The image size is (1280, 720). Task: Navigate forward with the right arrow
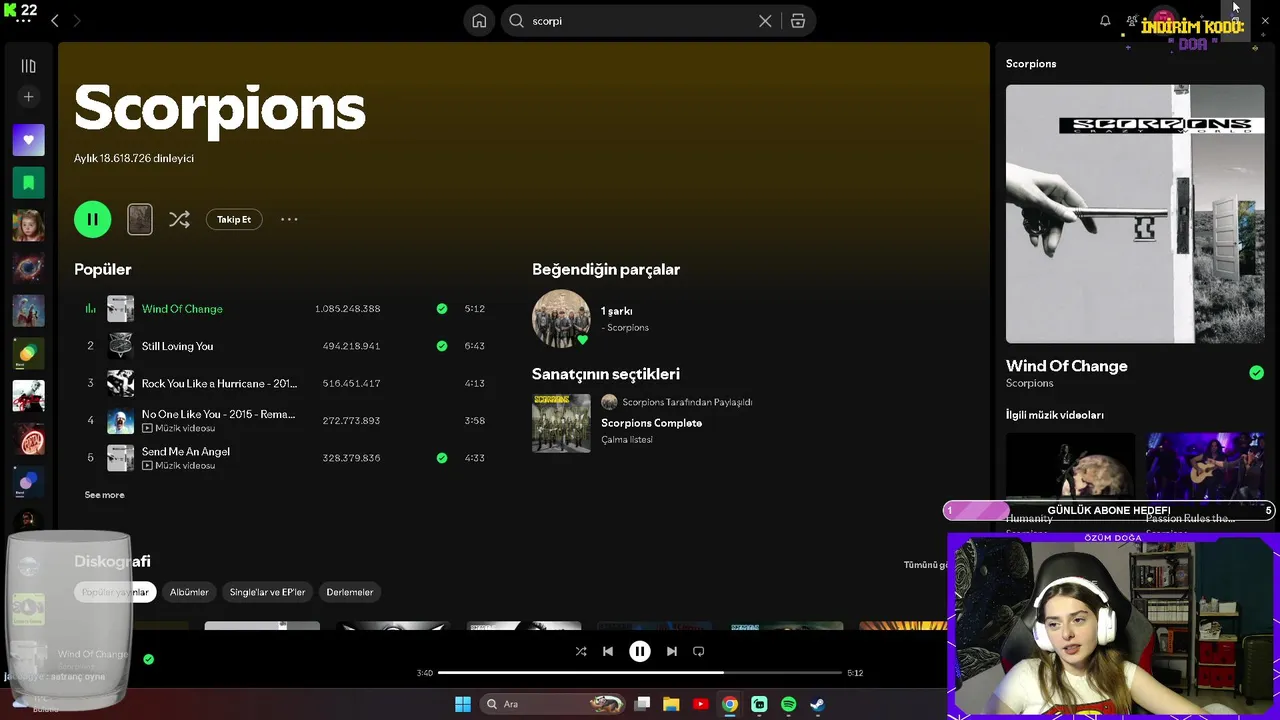pos(77,21)
